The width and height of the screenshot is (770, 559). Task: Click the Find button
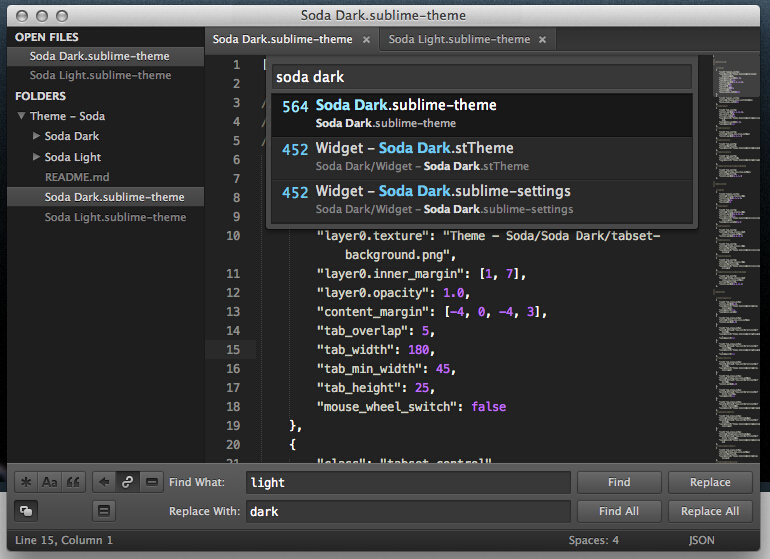point(619,482)
